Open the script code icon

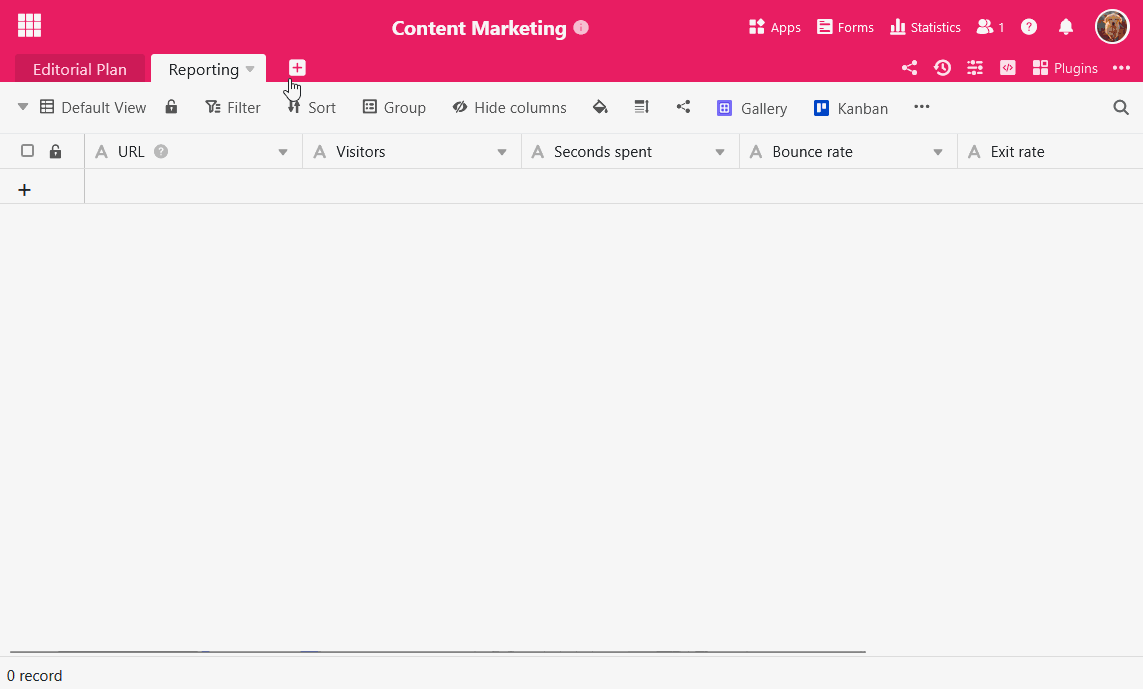click(1008, 68)
